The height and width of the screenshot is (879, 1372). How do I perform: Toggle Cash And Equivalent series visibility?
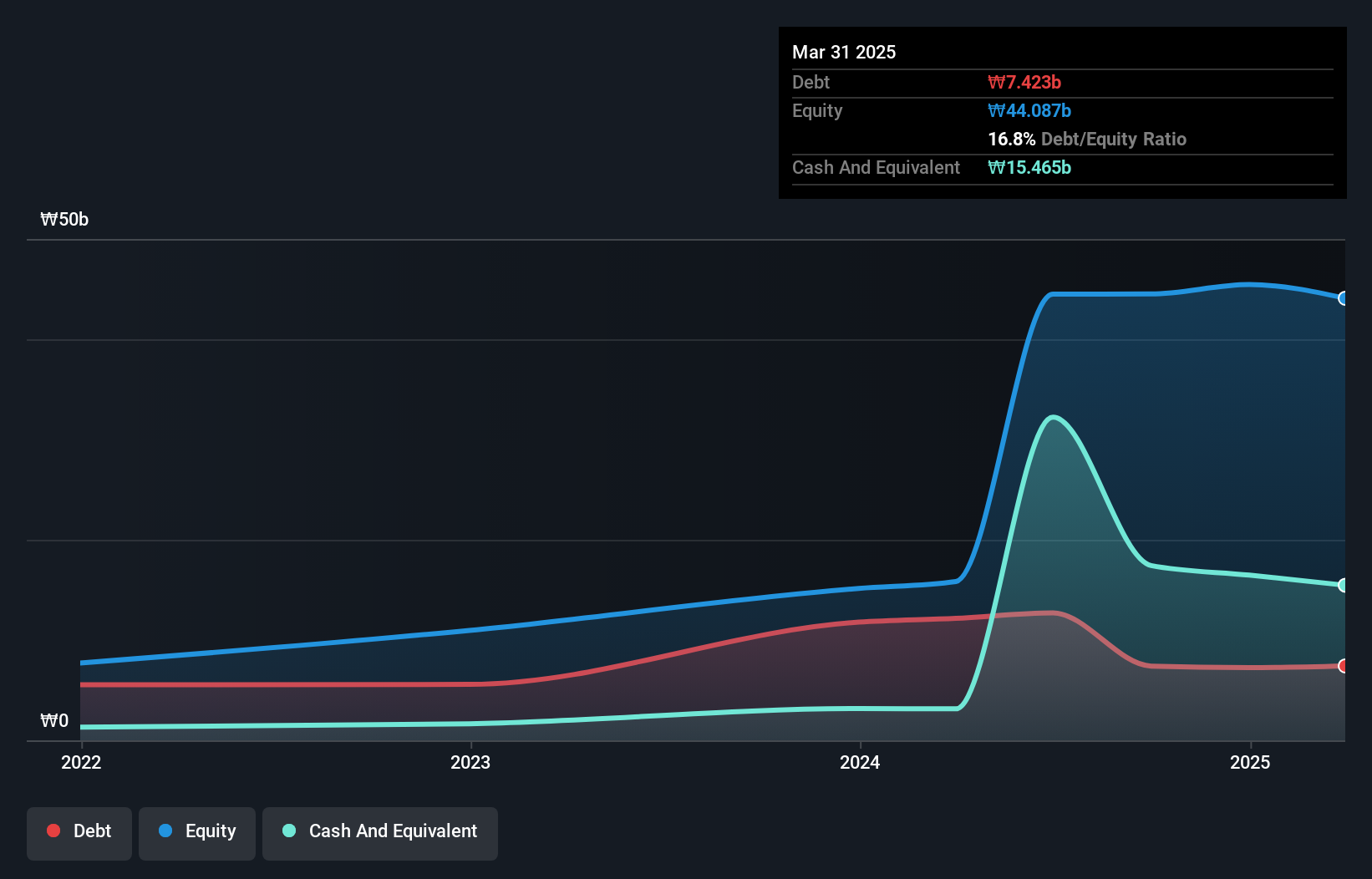(x=380, y=832)
